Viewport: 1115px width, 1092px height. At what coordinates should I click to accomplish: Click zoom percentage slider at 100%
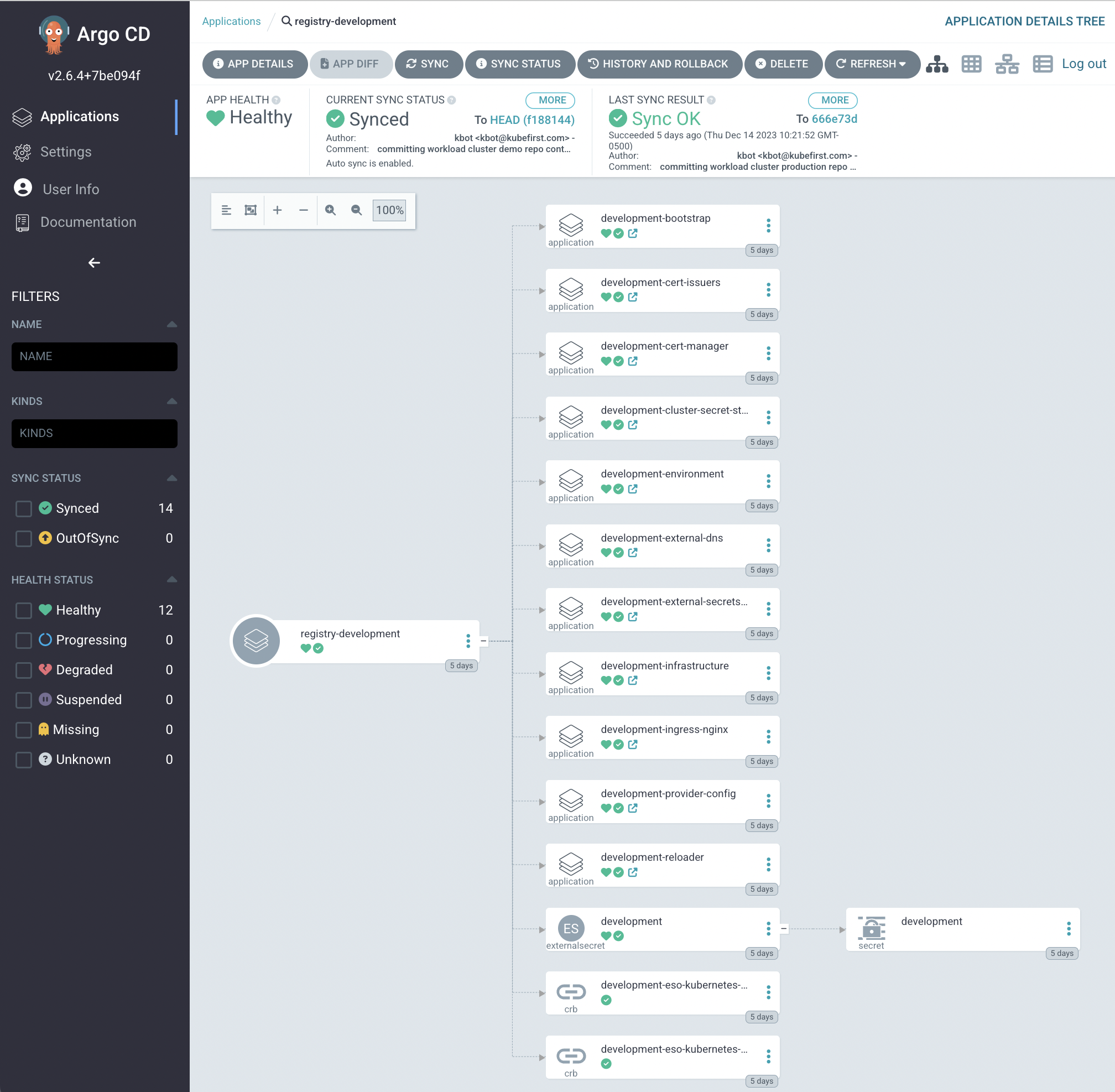pyautogui.click(x=390, y=210)
